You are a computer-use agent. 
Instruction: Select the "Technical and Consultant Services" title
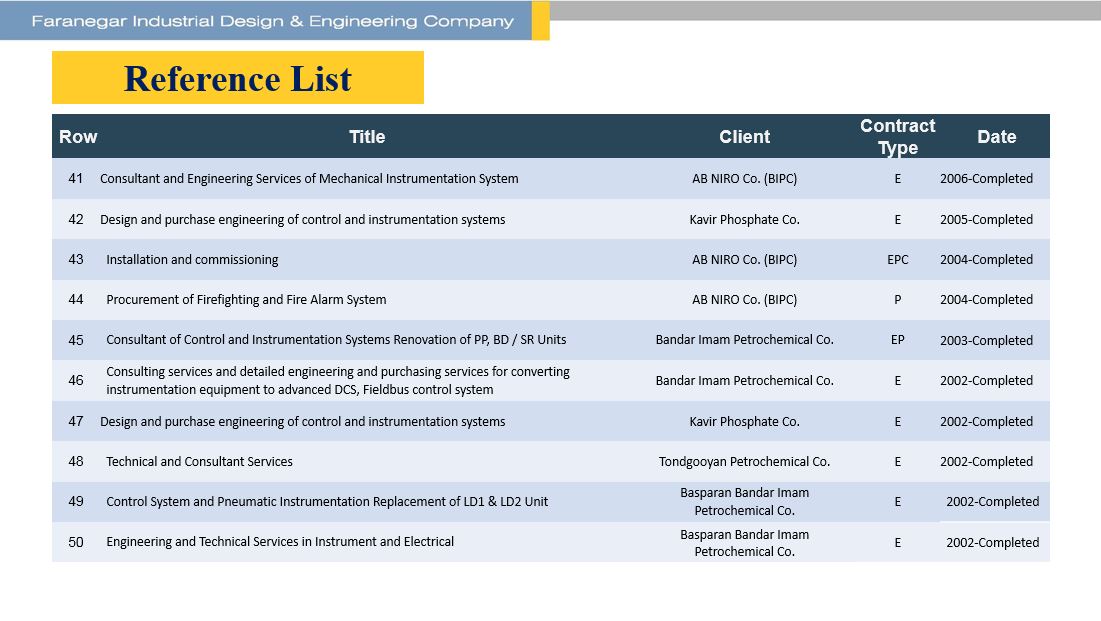(199, 461)
